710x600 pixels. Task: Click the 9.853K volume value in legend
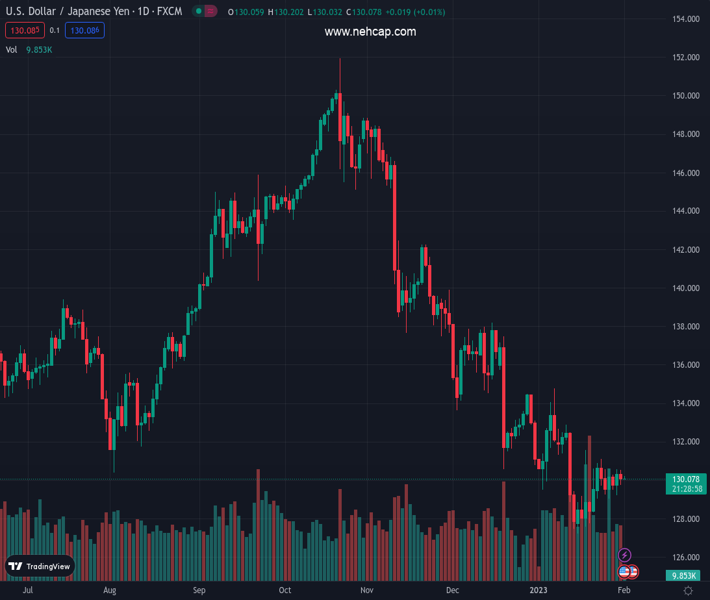[x=39, y=49]
